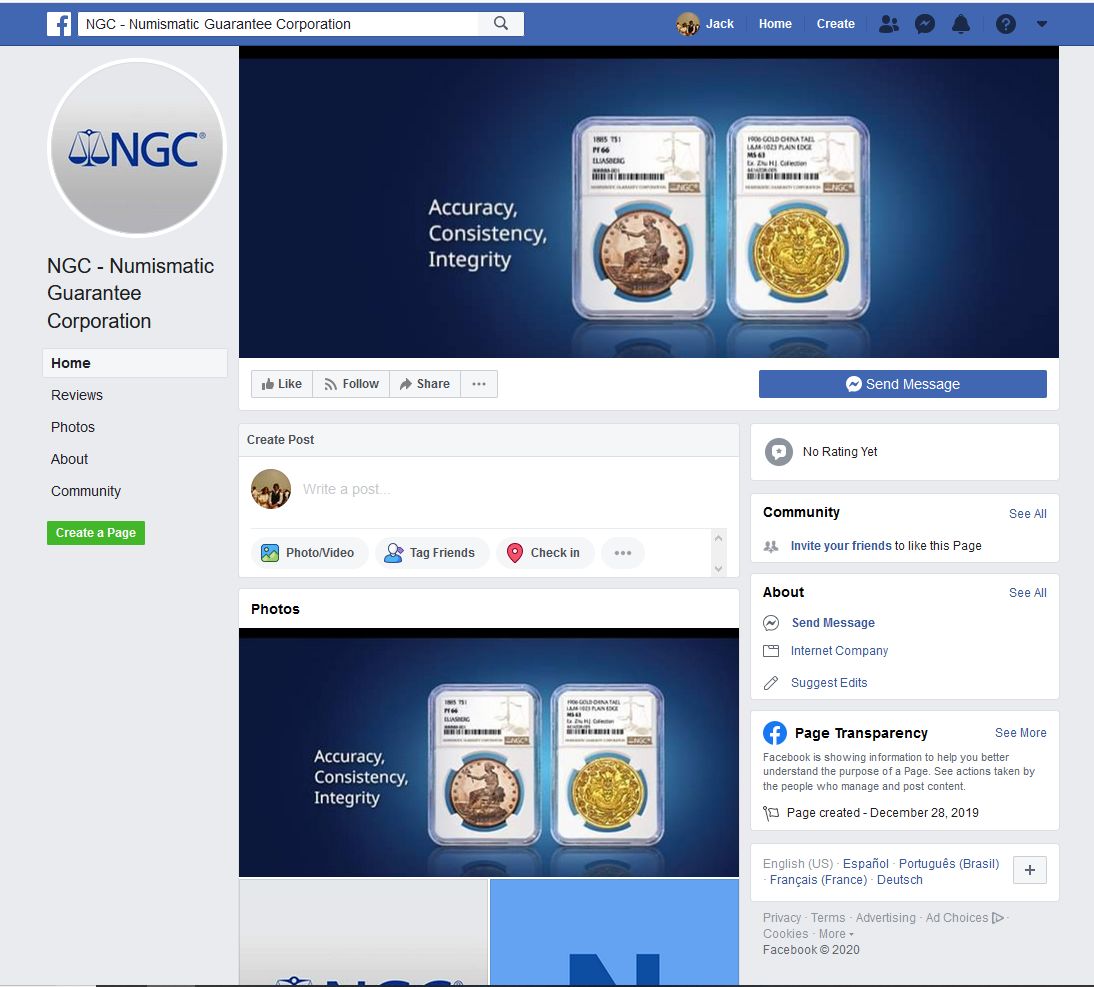The height and width of the screenshot is (987, 1094).
Task: Click the Facebook search input field
Action: click(278, 24)
